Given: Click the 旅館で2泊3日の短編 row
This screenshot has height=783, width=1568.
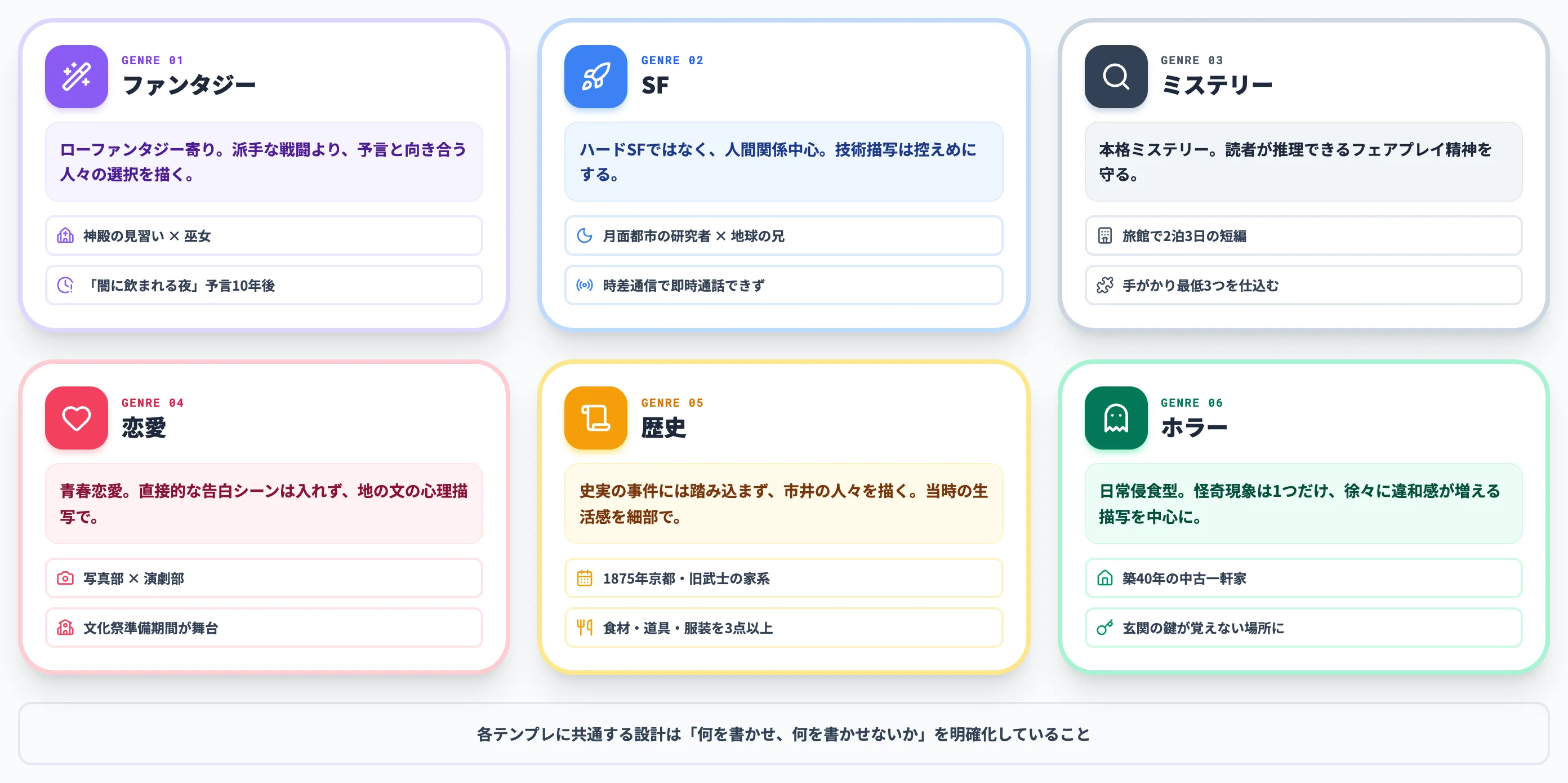Looking at the screenshot, I should pyautogui.click(x=1303, y=235).
